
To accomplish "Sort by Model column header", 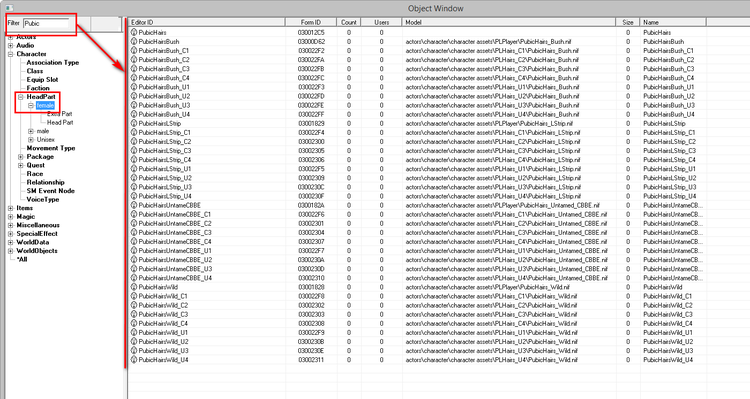I will [x=509, y=22].
